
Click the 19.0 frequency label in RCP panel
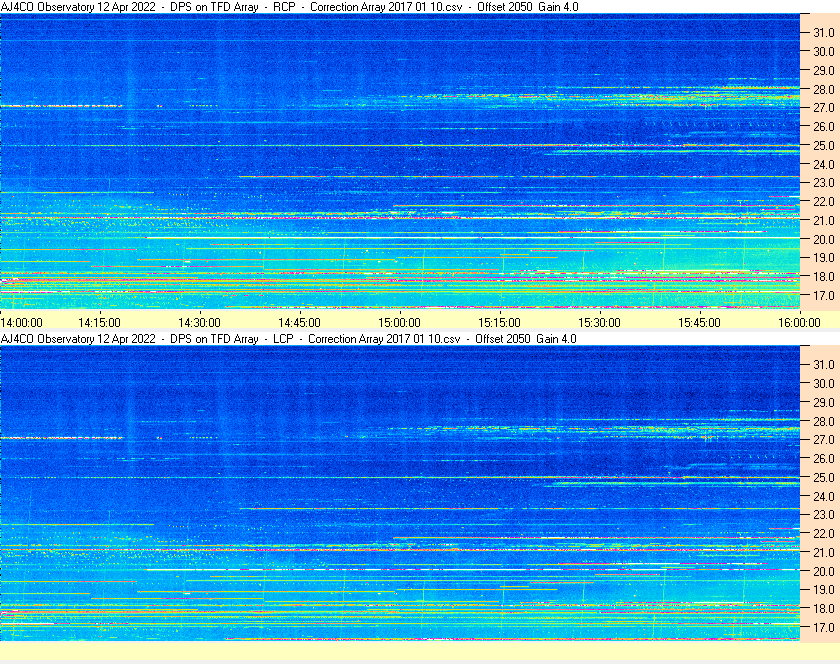tap(823, 259)
